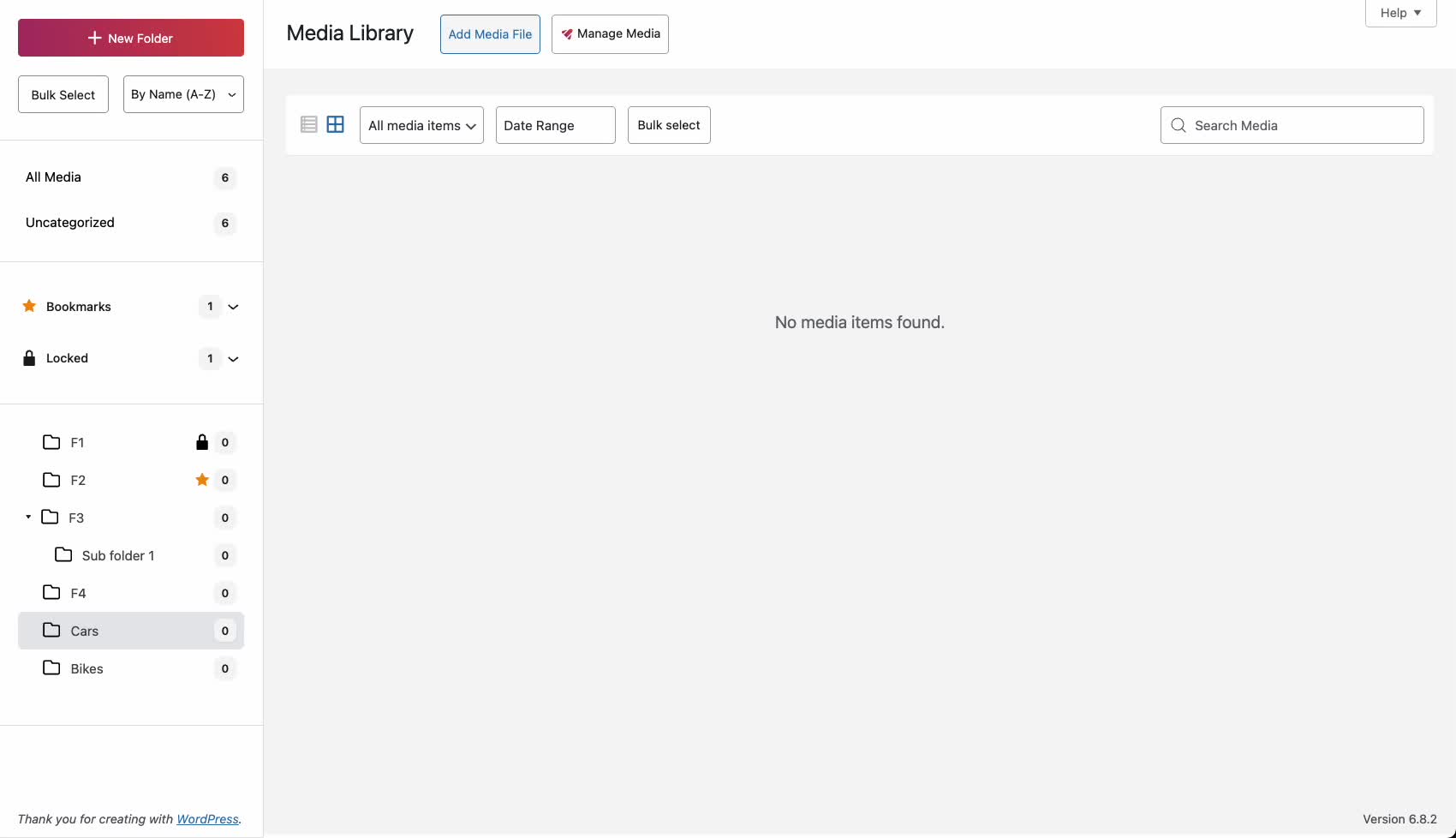Click the Date Range field

click(554, 124)
